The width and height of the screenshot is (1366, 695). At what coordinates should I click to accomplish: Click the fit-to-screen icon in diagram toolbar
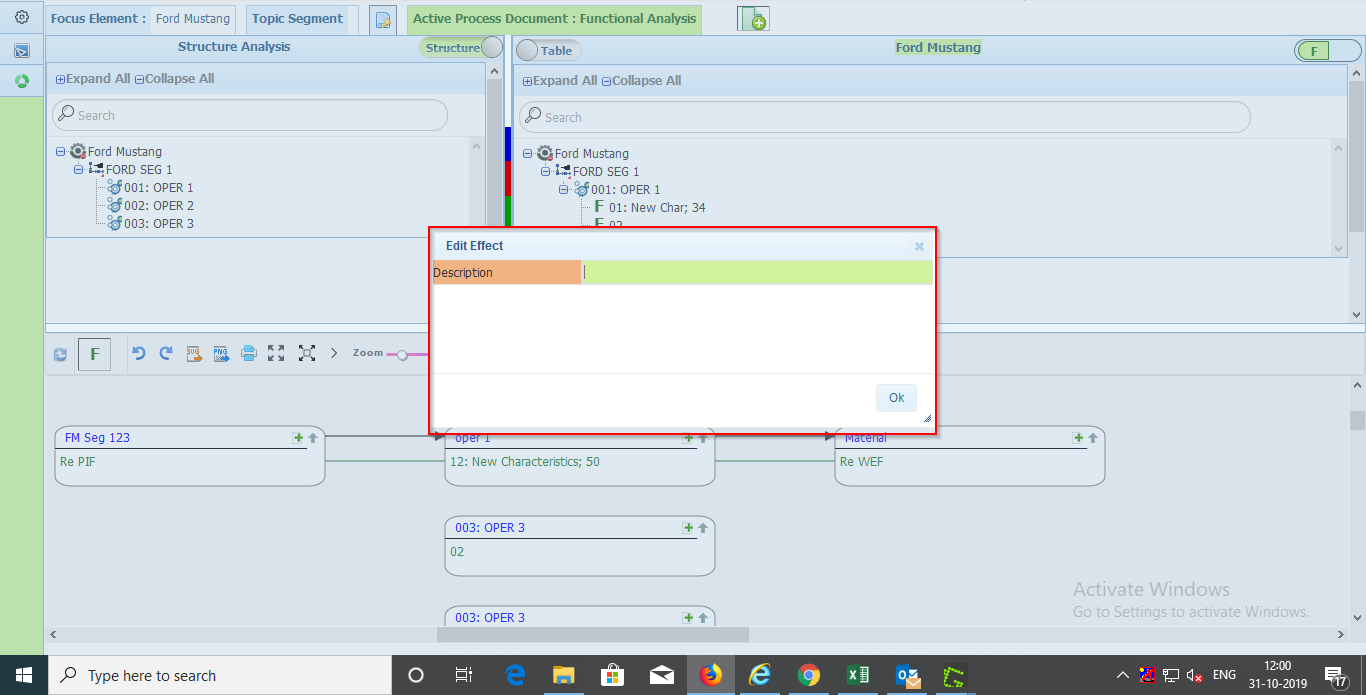click(x=307, y=353)
